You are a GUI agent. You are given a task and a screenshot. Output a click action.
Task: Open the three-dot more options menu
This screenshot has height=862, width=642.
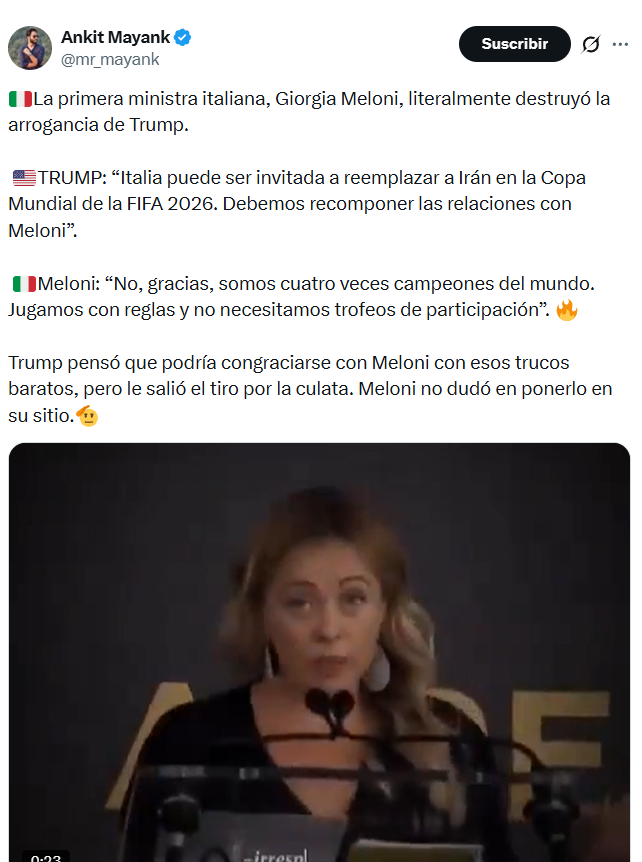pos(620,44)
